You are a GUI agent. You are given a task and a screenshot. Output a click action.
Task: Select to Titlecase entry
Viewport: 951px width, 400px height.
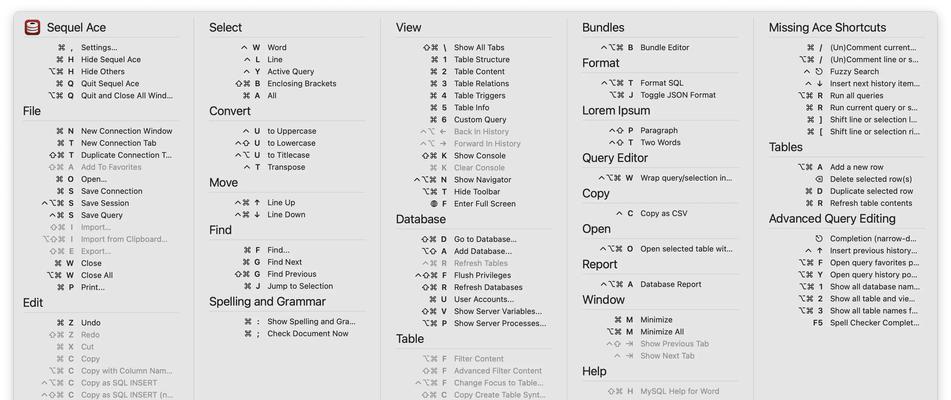(289, 155)
